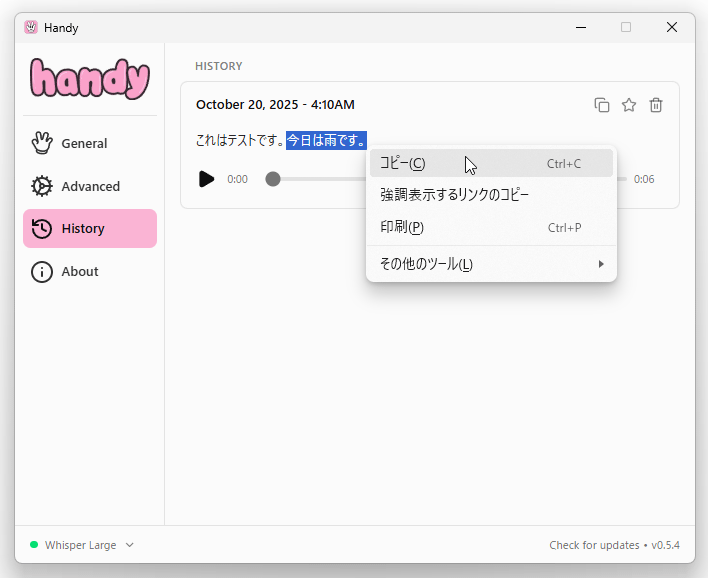Play the recorded audio clip
This screenshot has width=708, height=578.
(x=206, y=179)
